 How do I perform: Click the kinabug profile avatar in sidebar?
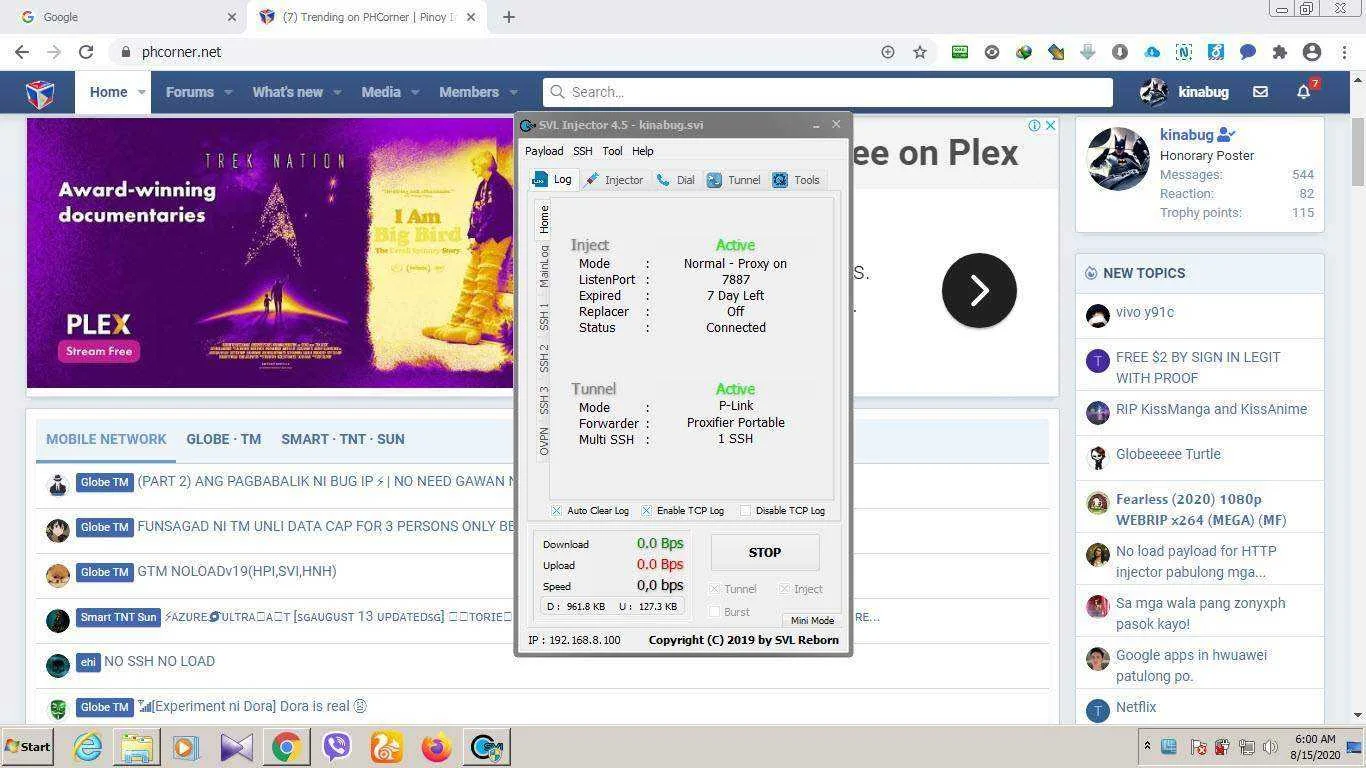click(1118, 159)
